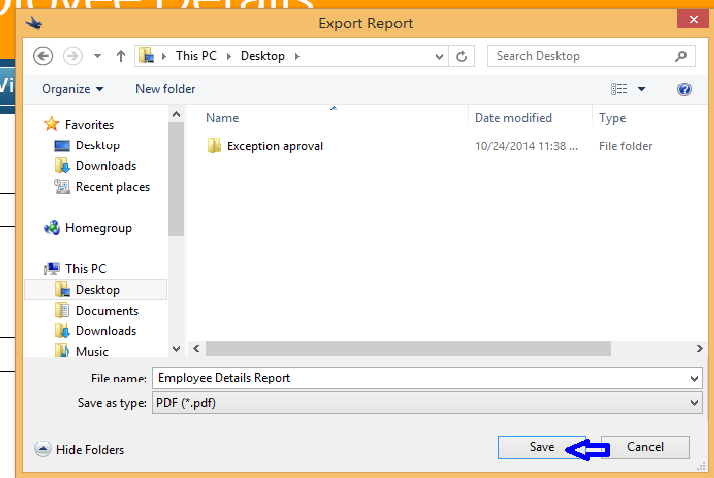The width and height of the screenshot is (714, 478).
Task: Select Favorites in navigation pane
Action: pos(89,125)
